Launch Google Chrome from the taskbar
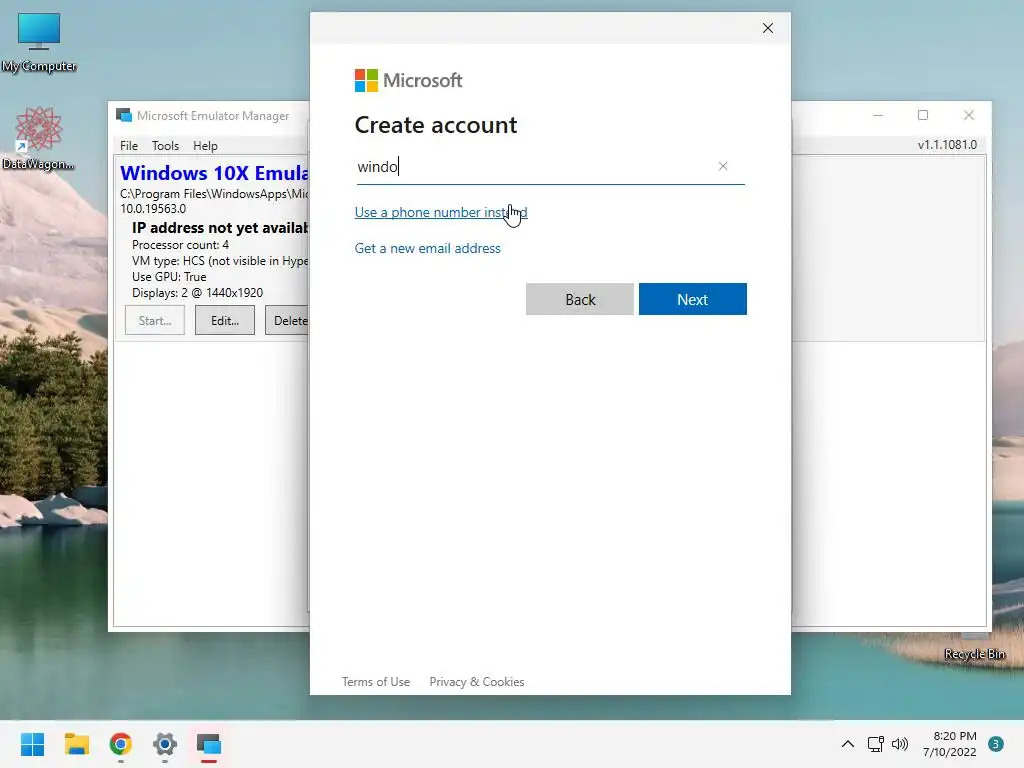This screenshot has width=1024, height=768. click(x=121, y=744)
